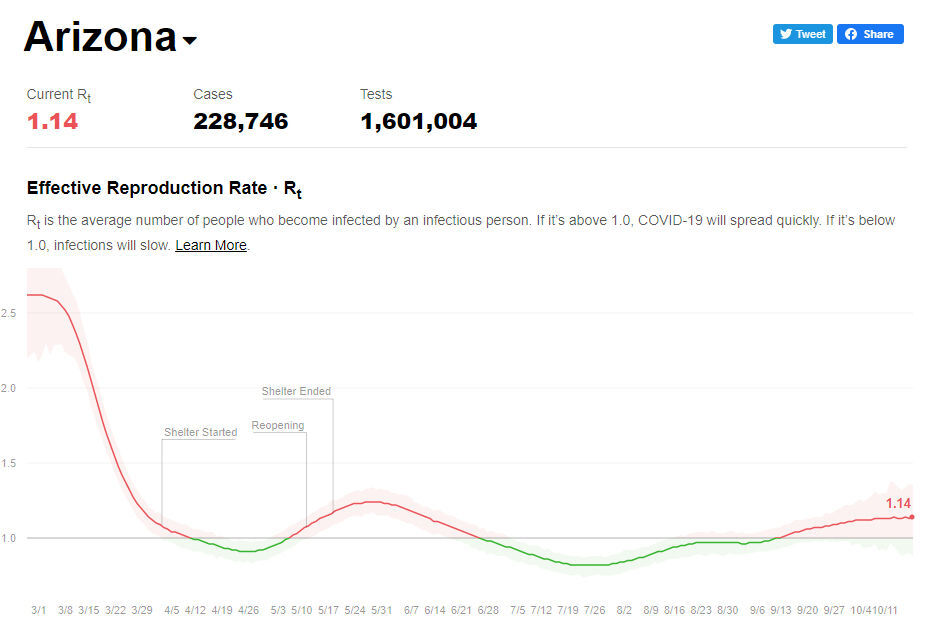Image resolution: width=938 pixels, height=628 pixels.
Task: Select the Shelter Started annotation label
Action: point(200,432)
